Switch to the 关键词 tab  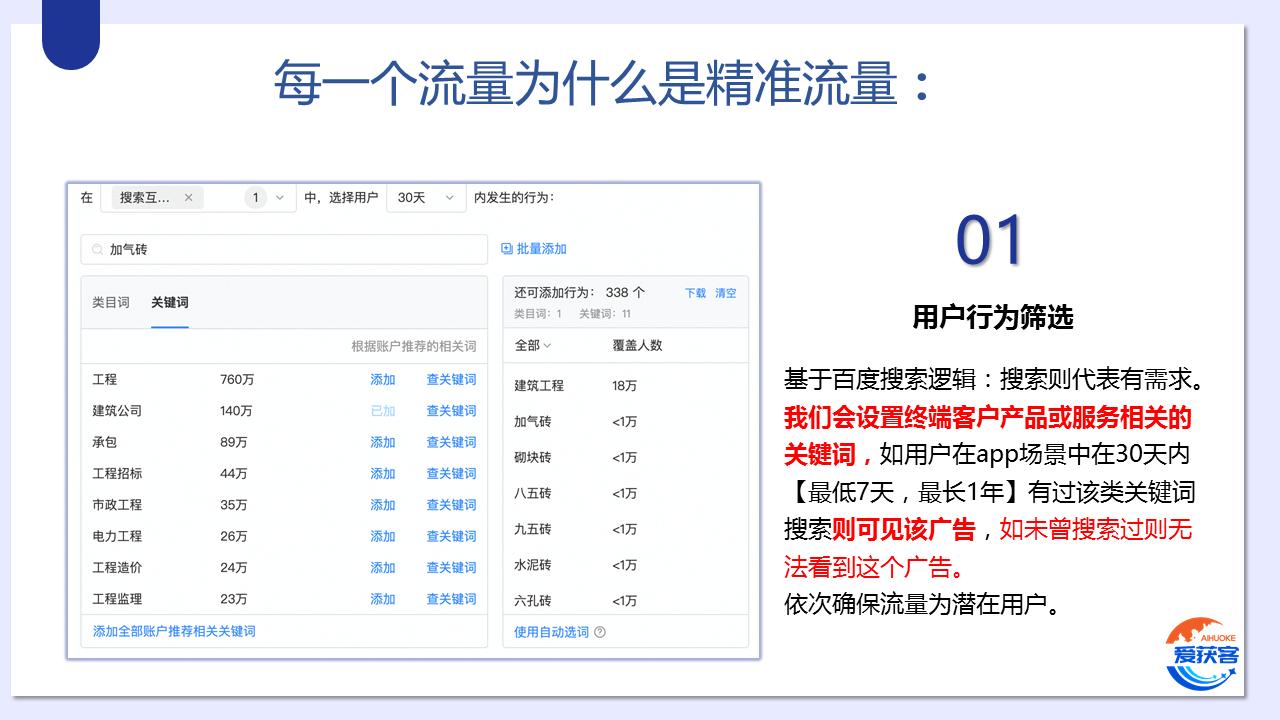[170, 302]
